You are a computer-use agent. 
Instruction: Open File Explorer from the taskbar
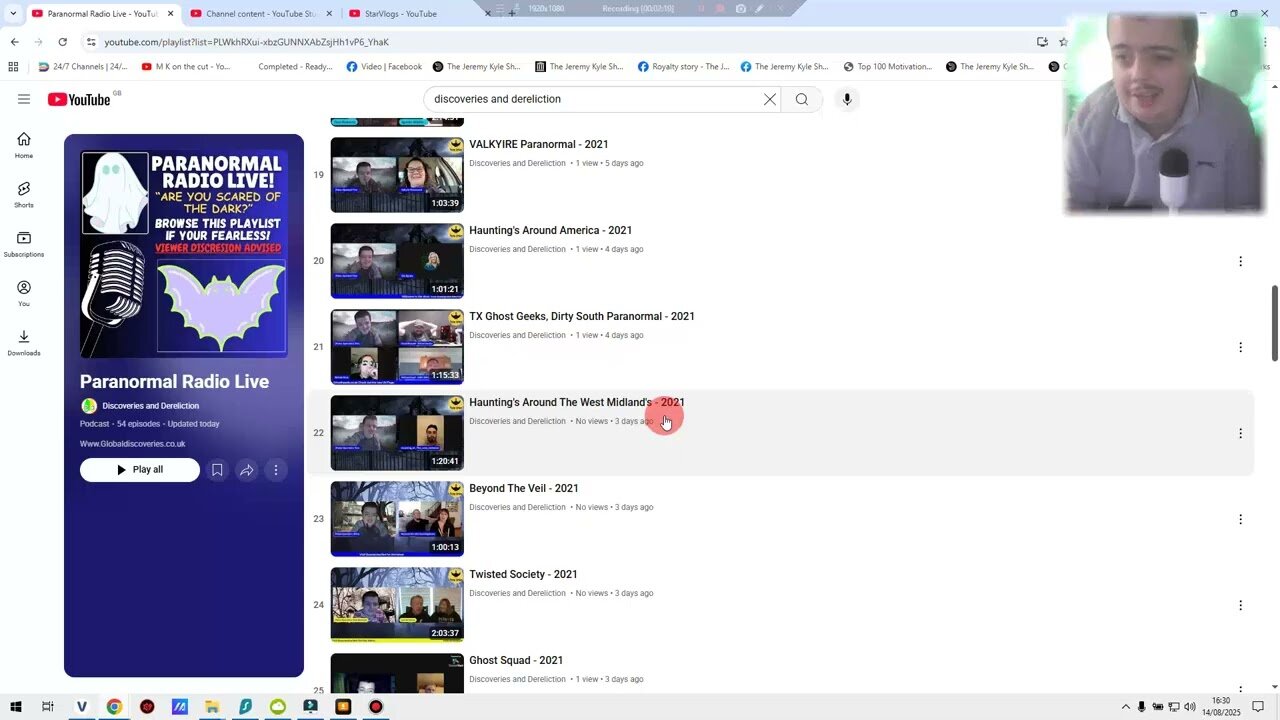[212, 707]
